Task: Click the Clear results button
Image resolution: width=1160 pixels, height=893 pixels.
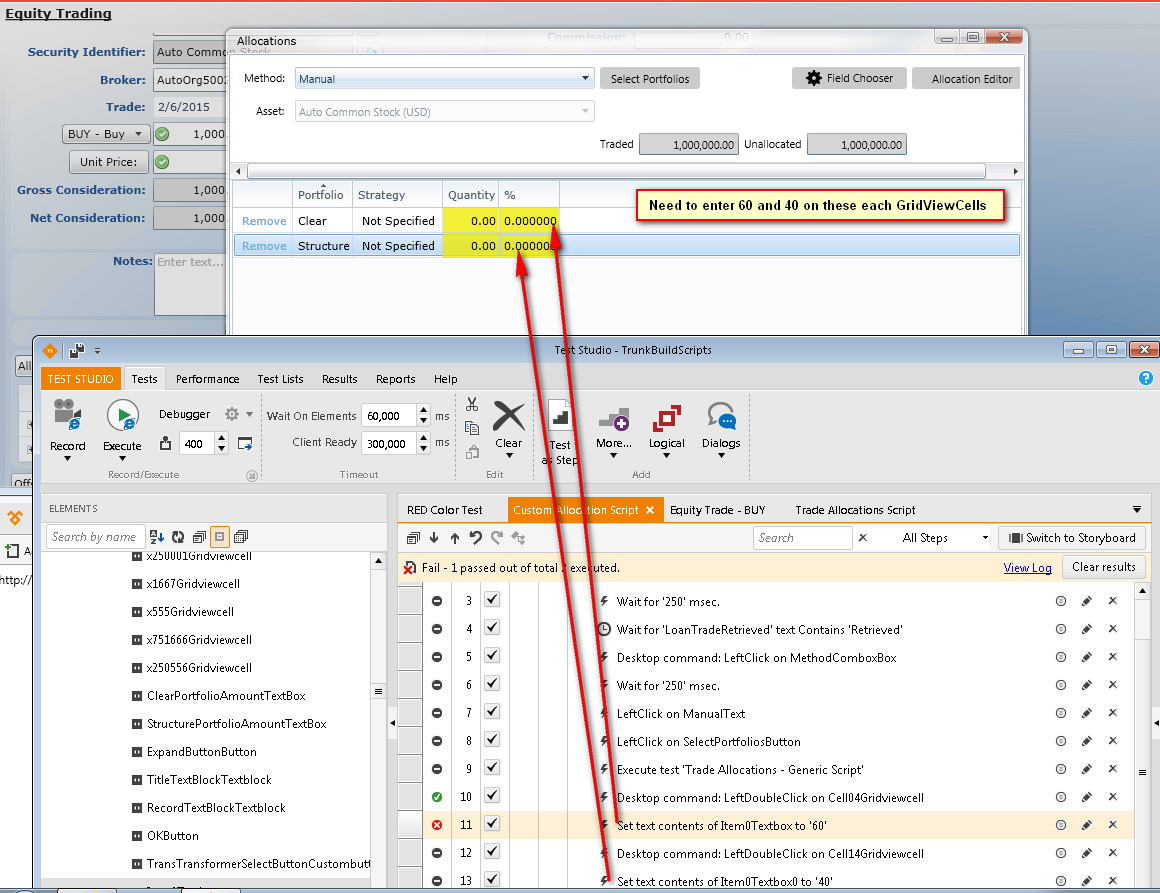Action: [x=1104, y=567]
